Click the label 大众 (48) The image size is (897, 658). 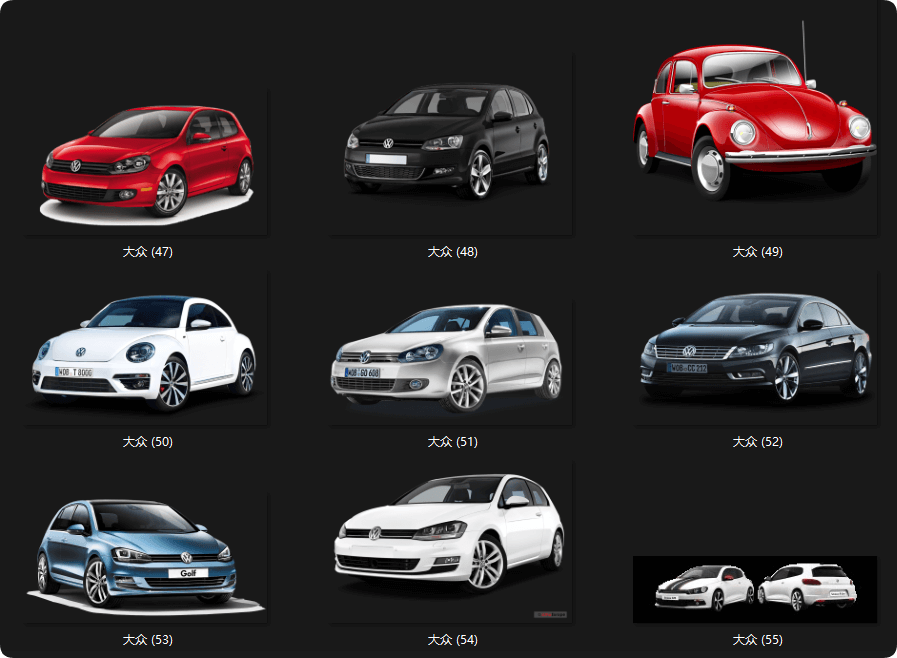[452, 252]
